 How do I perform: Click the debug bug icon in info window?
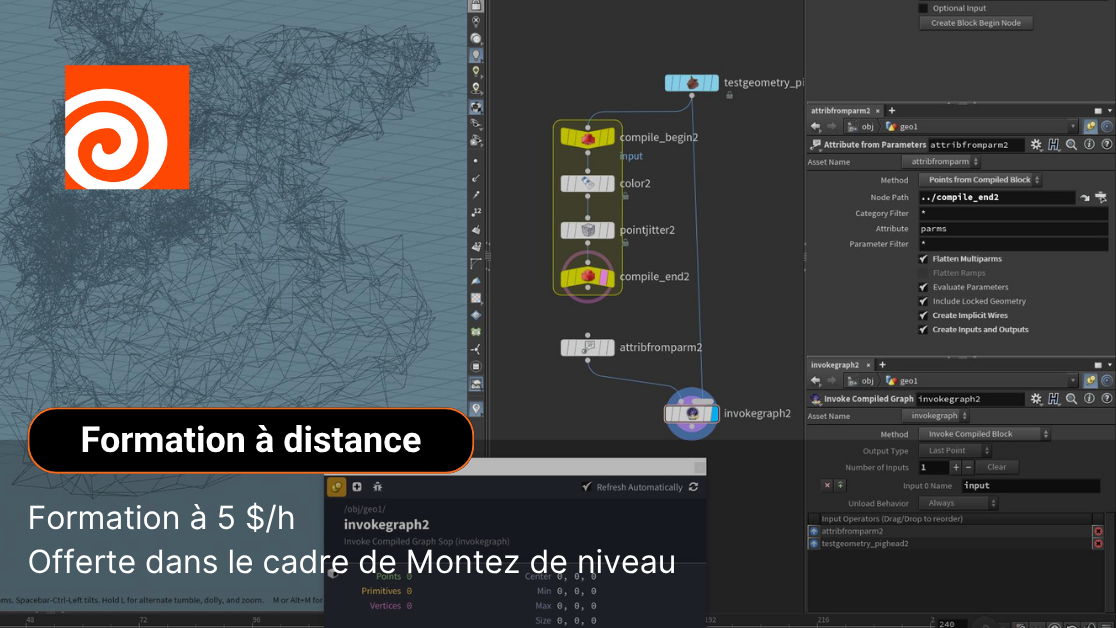(377, 487)
